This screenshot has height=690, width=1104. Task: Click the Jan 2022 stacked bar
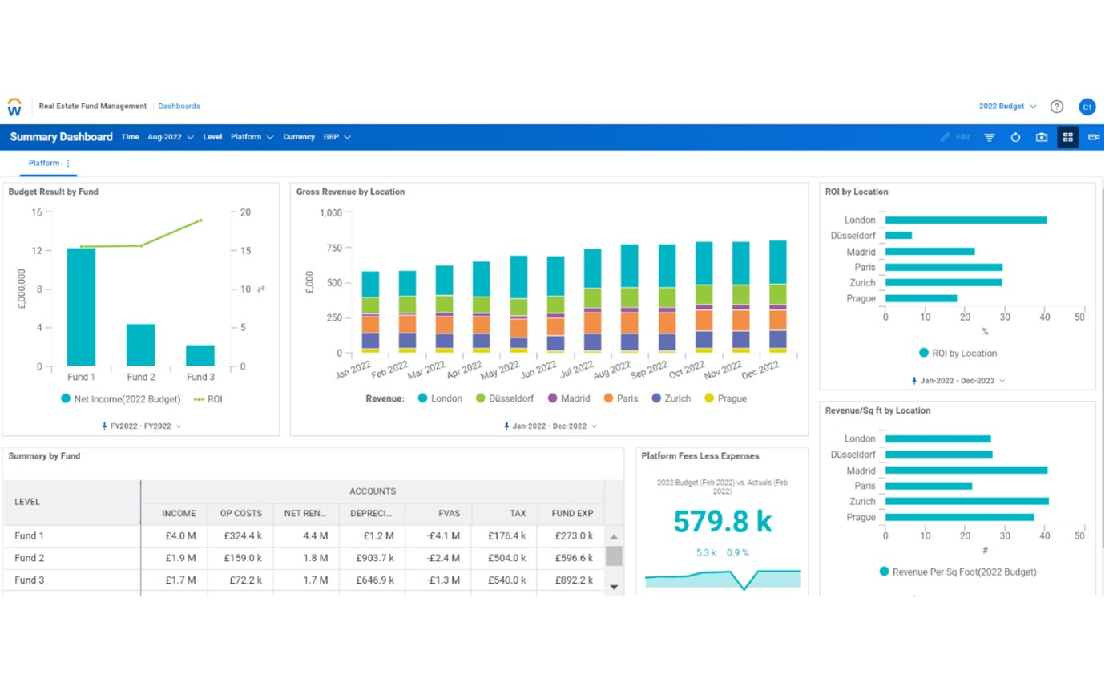(370, 312)
